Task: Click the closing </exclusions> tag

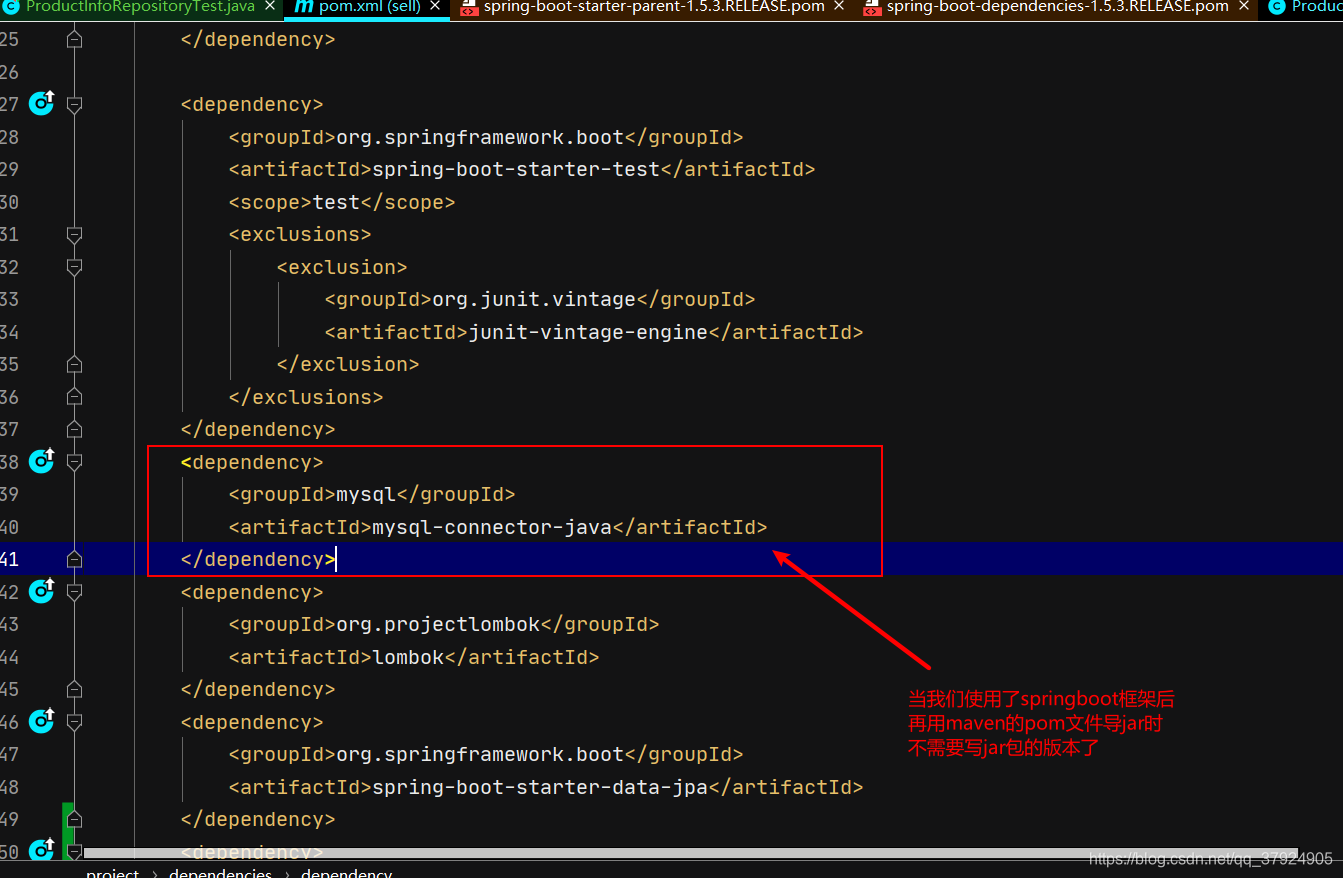Action: [306, 397]
